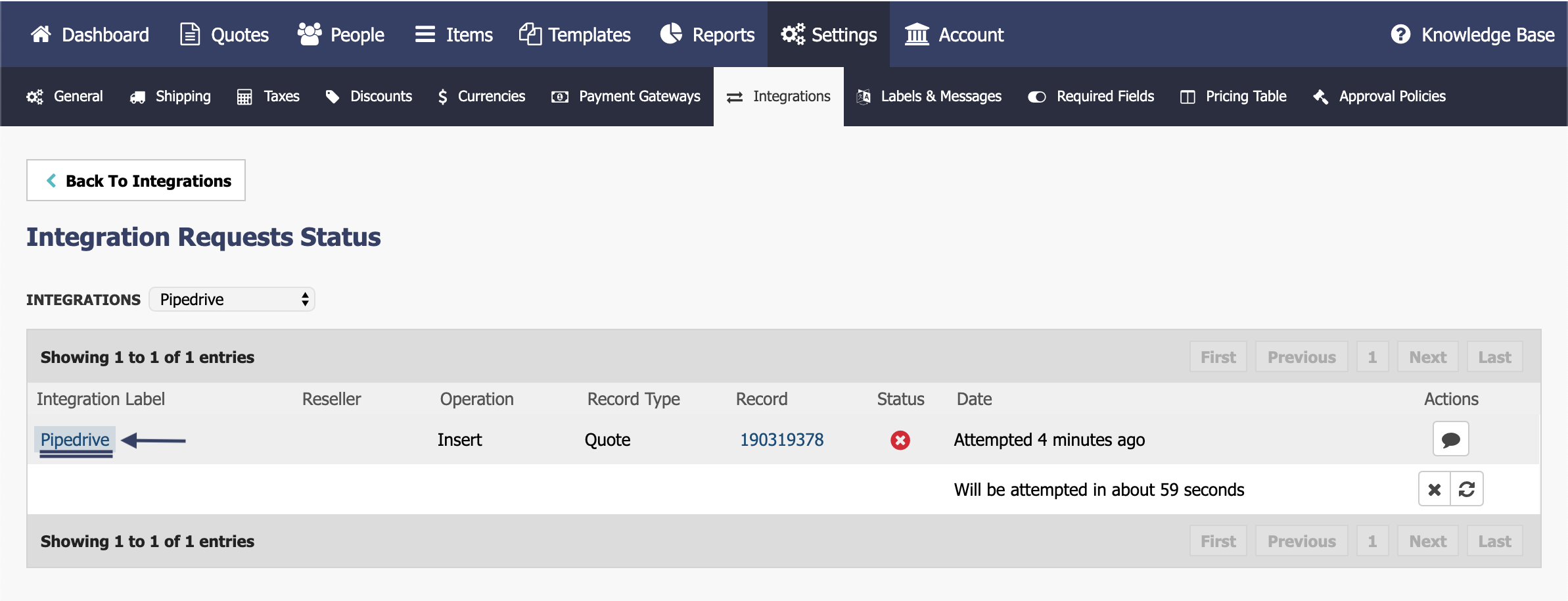
Task: Click the Record Type column header
Action: coord(634,399)
